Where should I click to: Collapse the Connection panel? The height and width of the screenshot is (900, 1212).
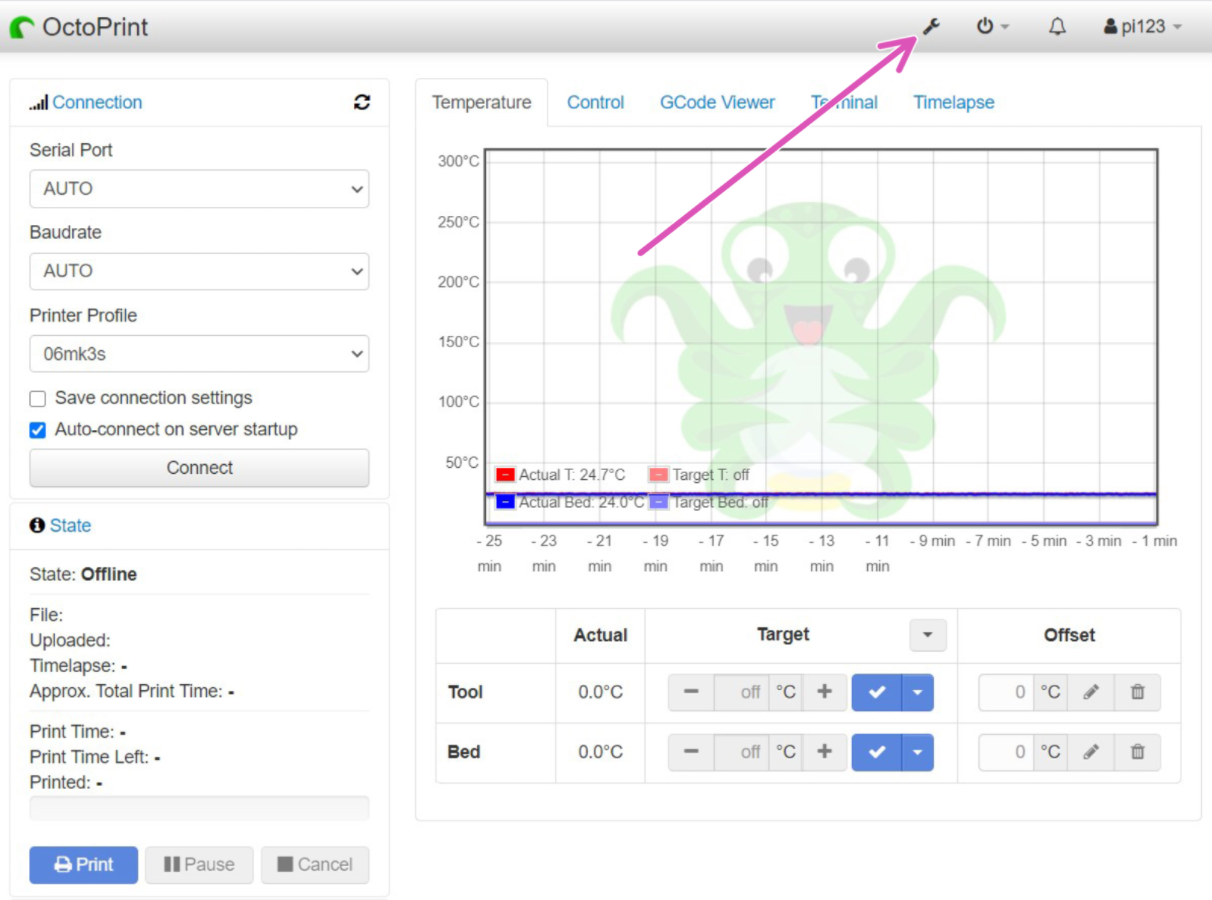click(97, 102)
